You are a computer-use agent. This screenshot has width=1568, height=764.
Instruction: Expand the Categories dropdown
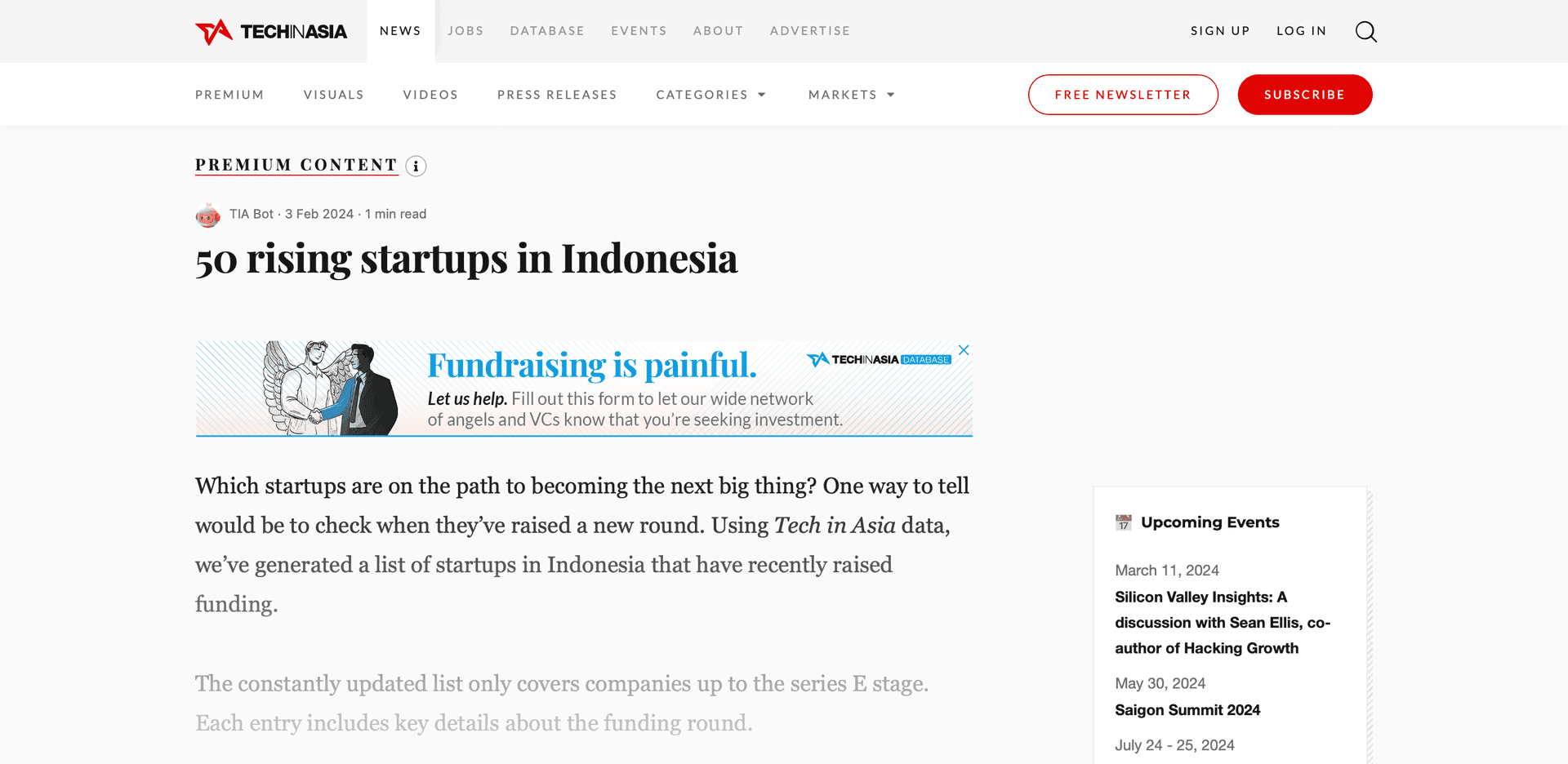(710, 95)
